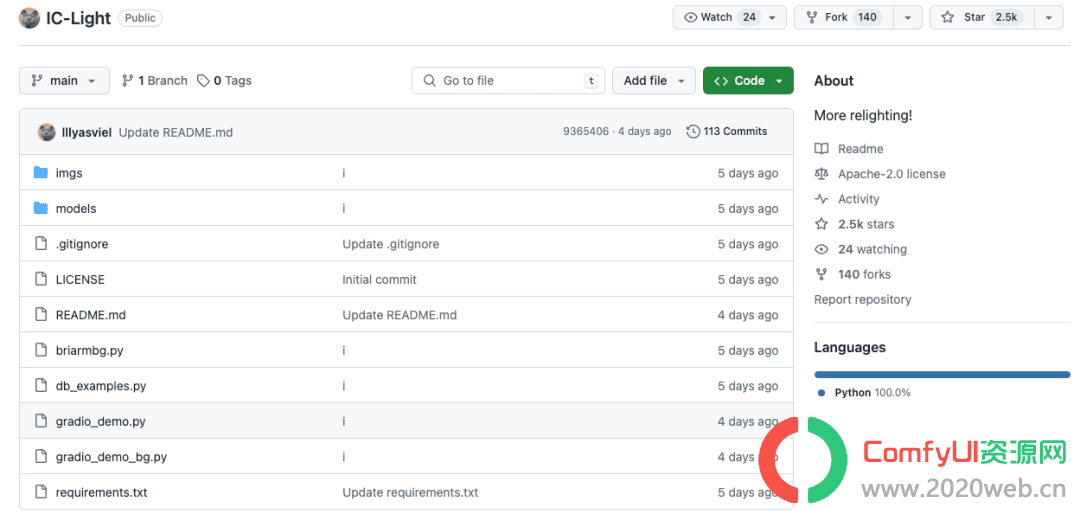The height and width of the screenshot is (514, 1080).
Task: Expand the Watch dropdown arrow
Action: pos(773,17)
